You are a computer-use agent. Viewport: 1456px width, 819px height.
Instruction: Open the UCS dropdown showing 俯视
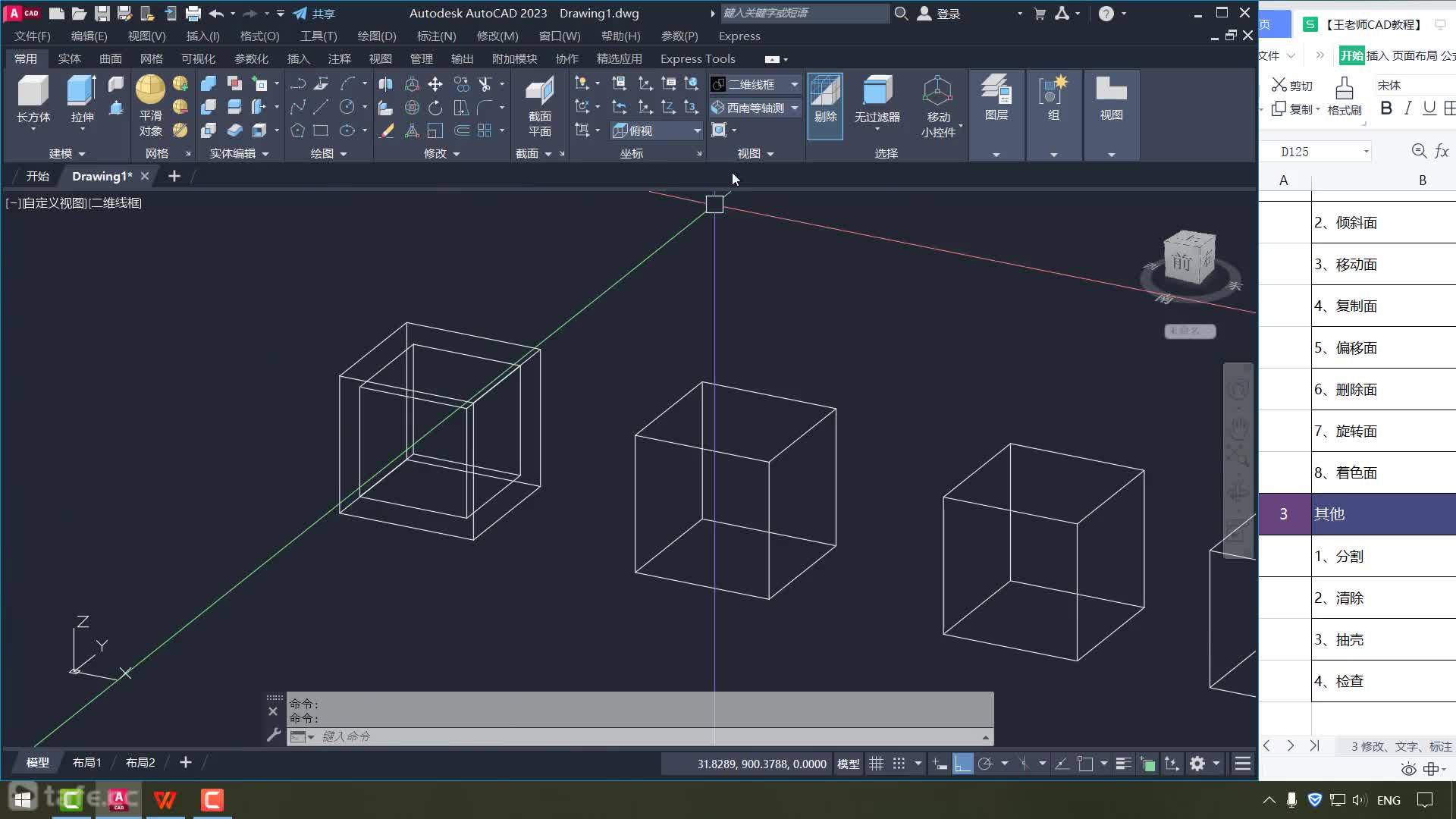point(657,130)
